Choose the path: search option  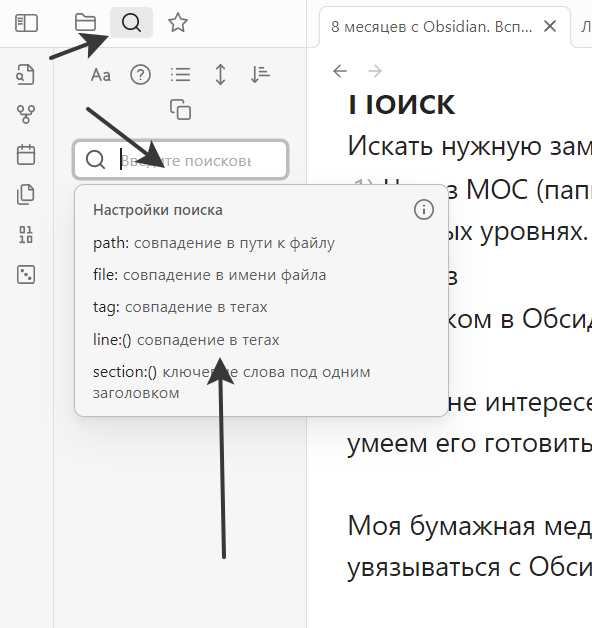pyautogui.click(x=214, y=243)
